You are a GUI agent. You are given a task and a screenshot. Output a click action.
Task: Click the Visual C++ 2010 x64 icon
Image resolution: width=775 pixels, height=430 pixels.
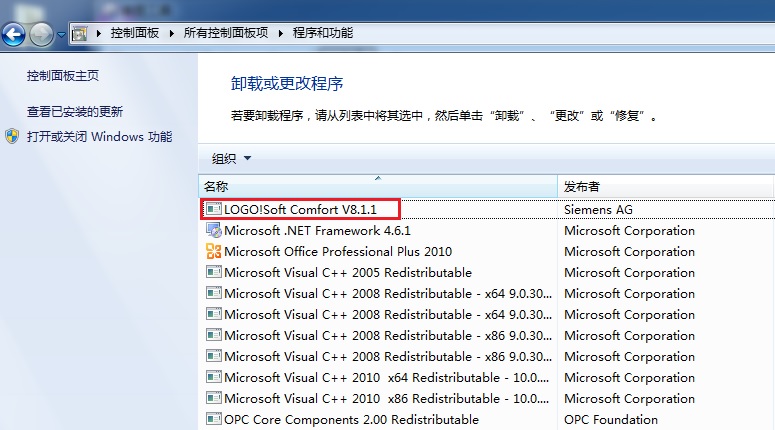pyautogui.click(x=214, y=377)
